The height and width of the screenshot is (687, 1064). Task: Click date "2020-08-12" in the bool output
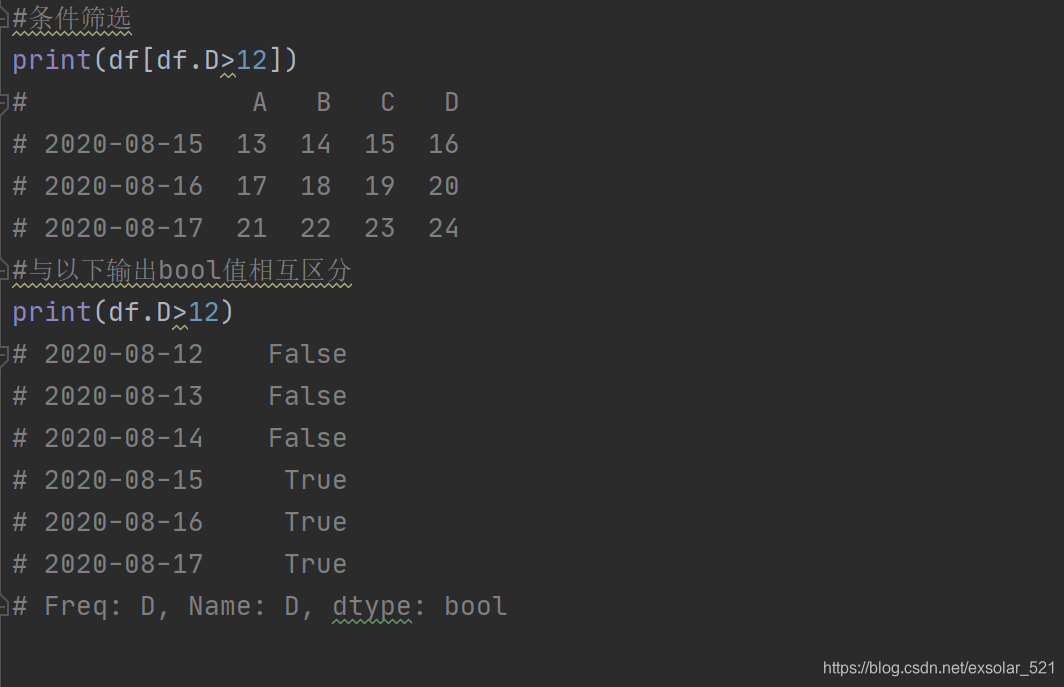124,354
